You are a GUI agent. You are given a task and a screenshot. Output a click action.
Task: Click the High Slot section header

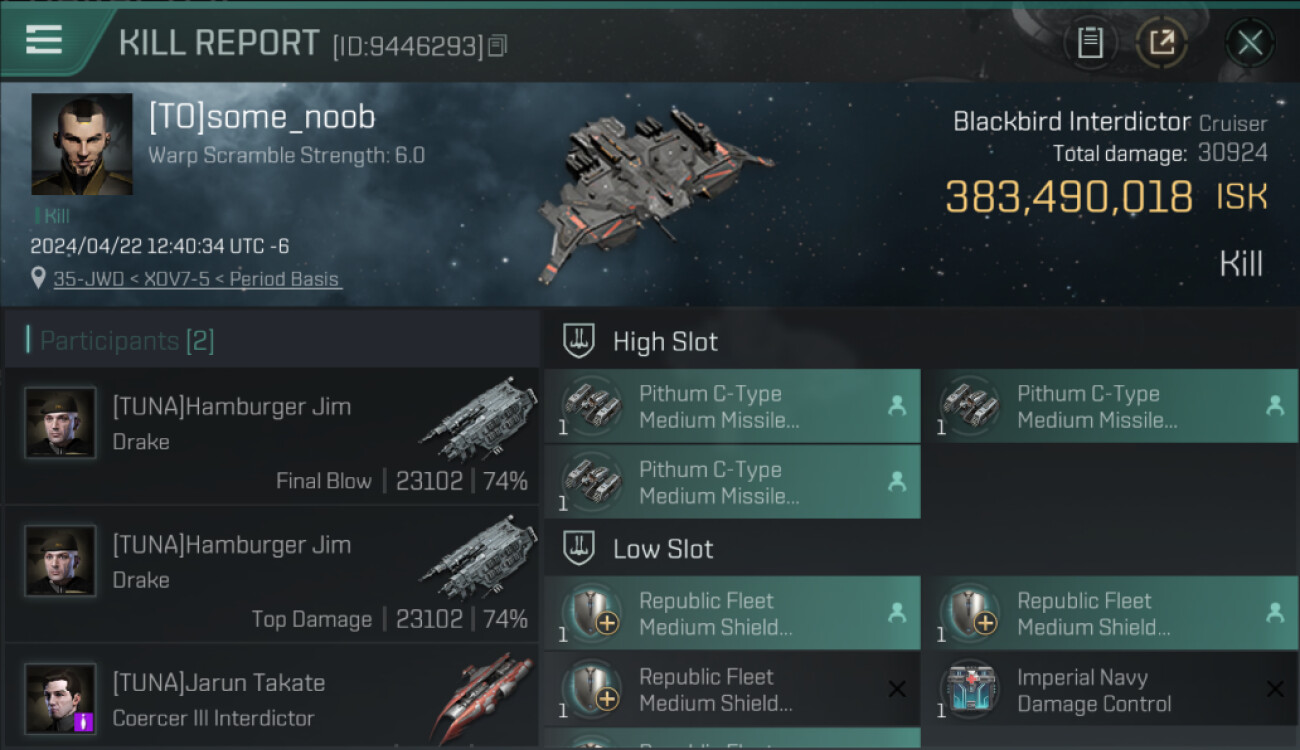click(665, 342)
